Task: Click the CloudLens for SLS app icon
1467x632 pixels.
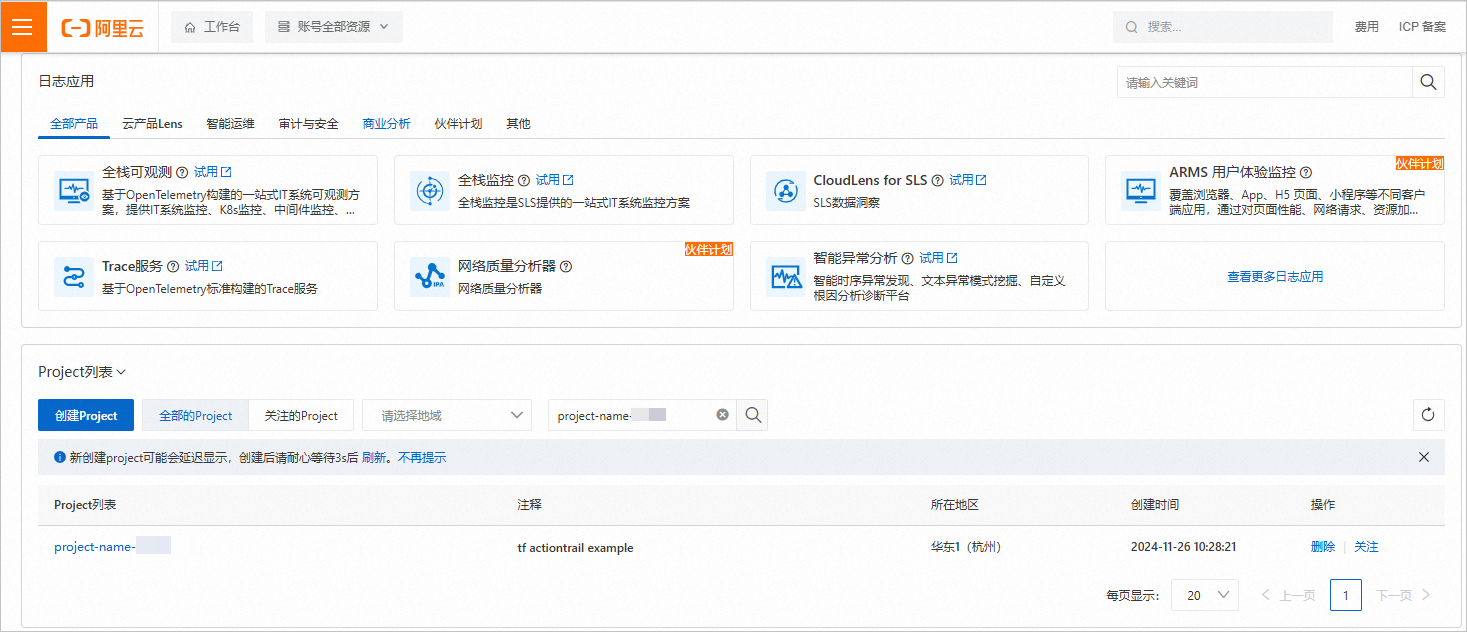Action: 786,190
